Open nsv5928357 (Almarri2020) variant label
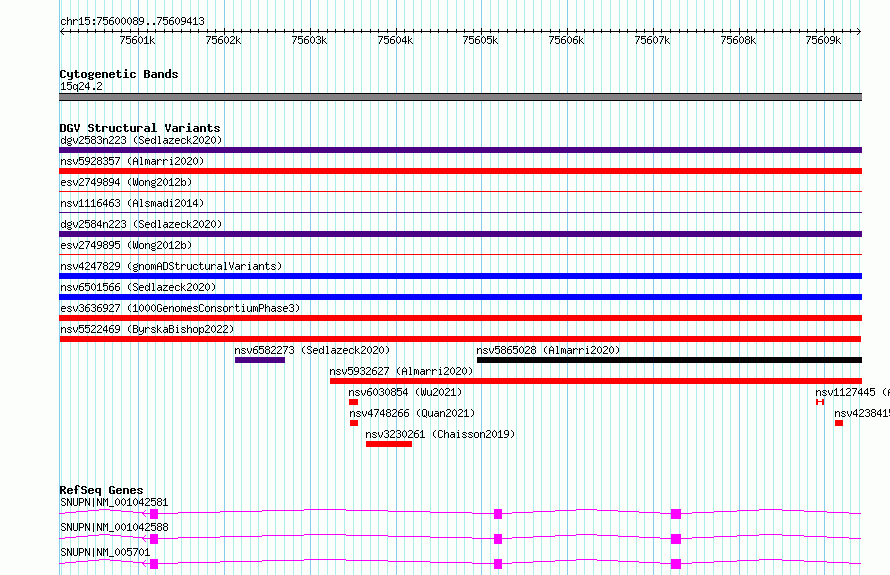 pyautogui.click(x=132, y=161)
